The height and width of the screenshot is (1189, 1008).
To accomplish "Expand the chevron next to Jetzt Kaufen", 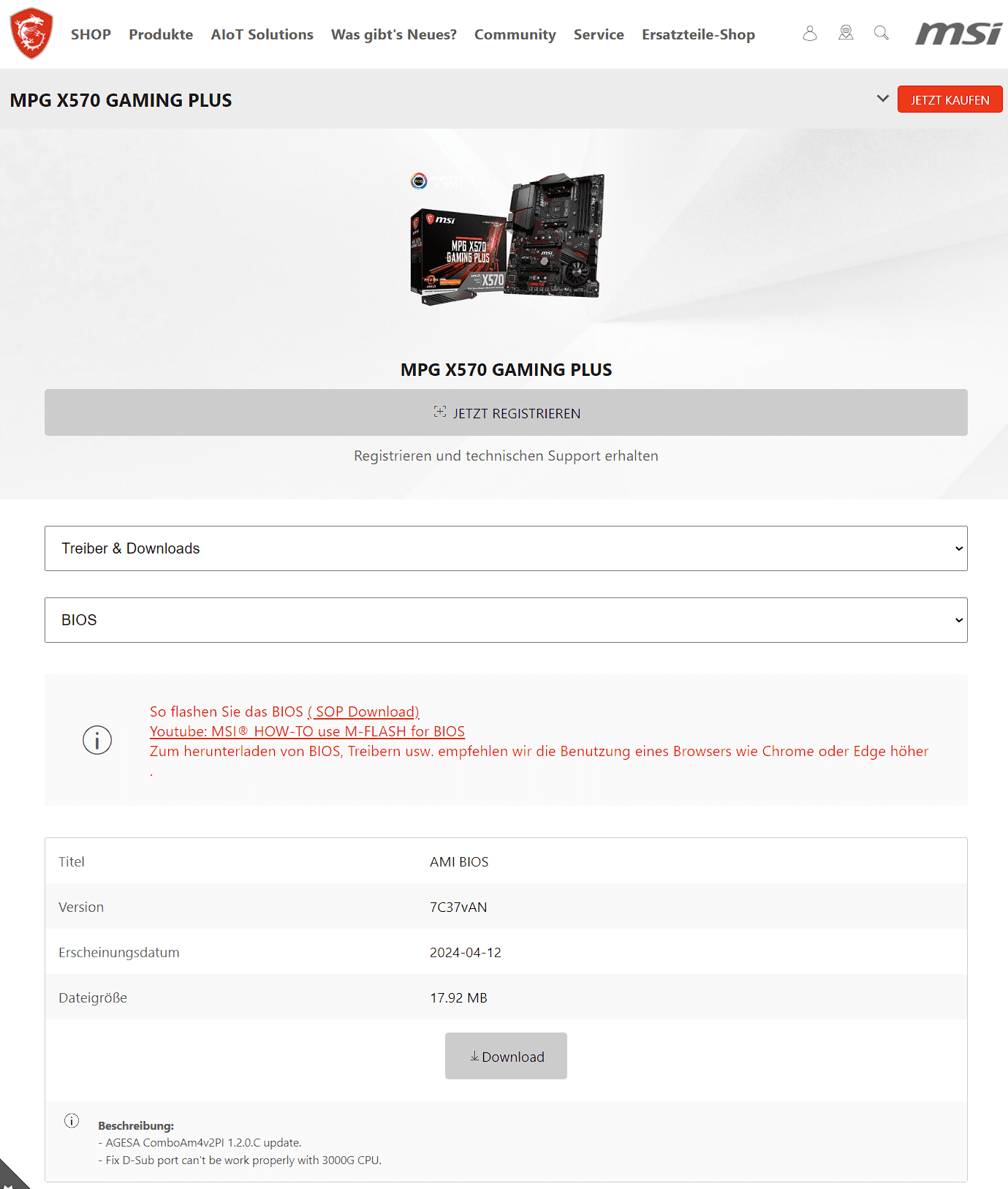I will tap(882, 99).
